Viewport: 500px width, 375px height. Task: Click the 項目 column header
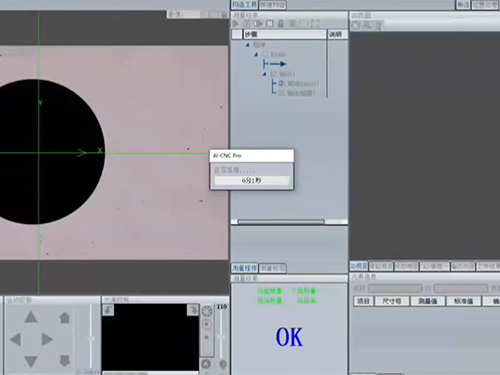tap(363, 301)
